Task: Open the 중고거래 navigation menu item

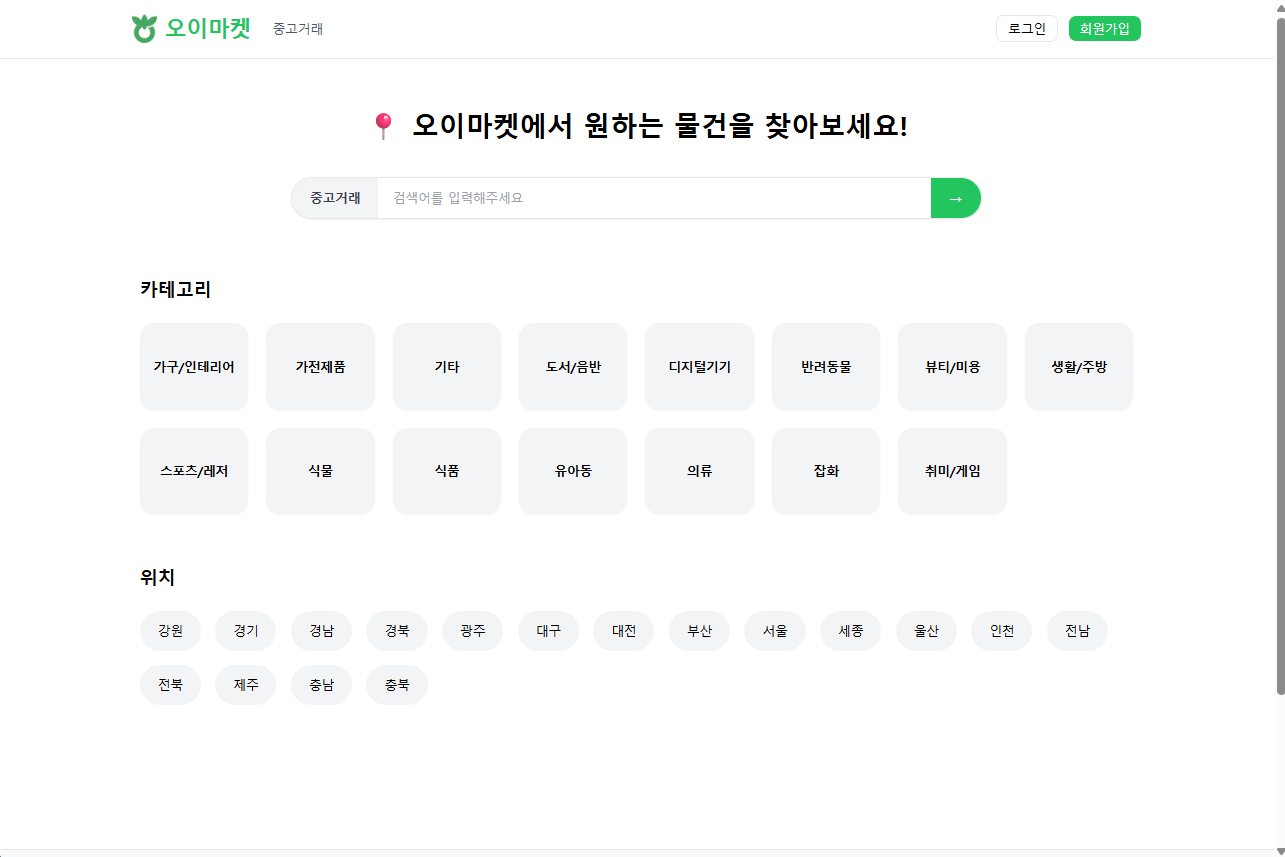Action: tap(298, 29)
